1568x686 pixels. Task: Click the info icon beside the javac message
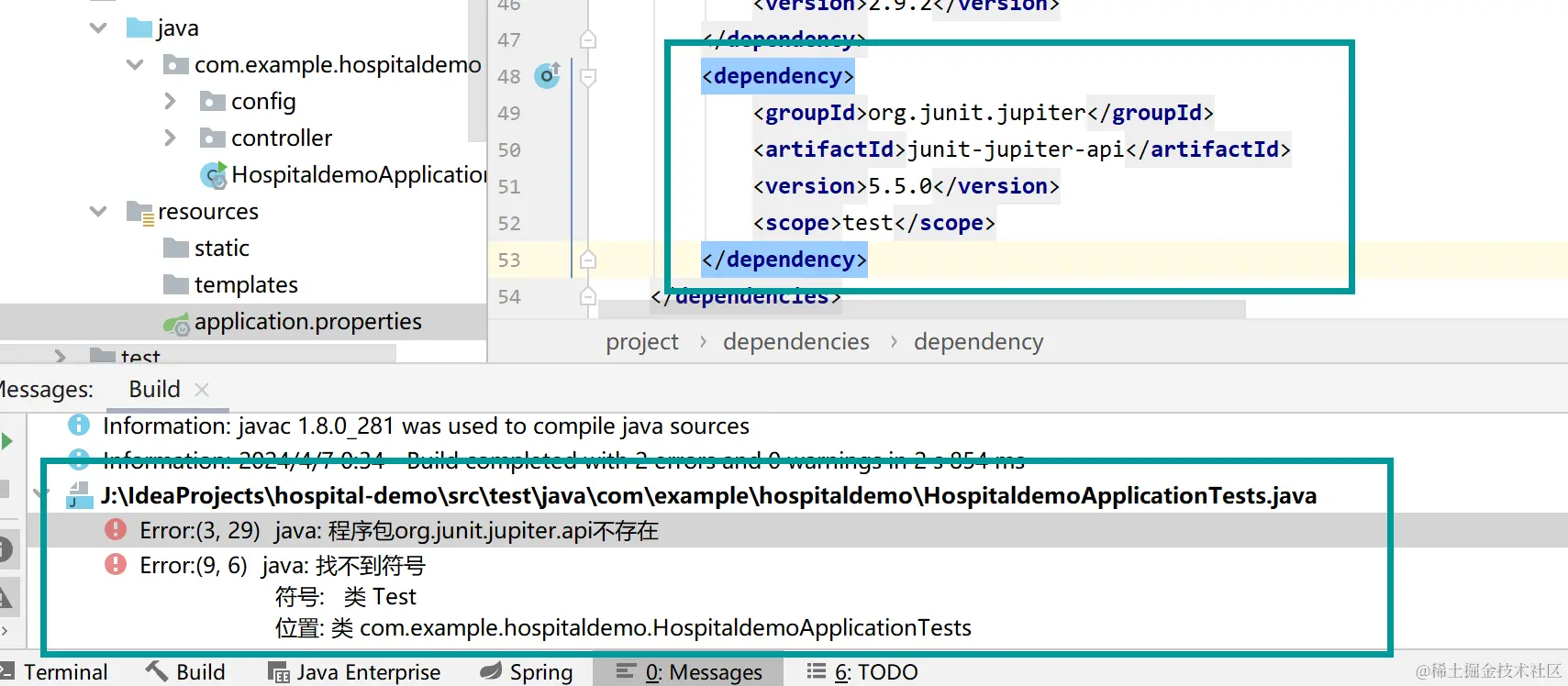tap(79, 426)
